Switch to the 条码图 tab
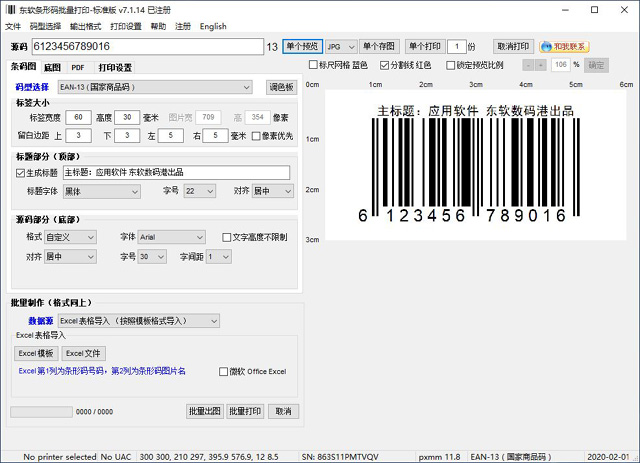 click(23, 67)
